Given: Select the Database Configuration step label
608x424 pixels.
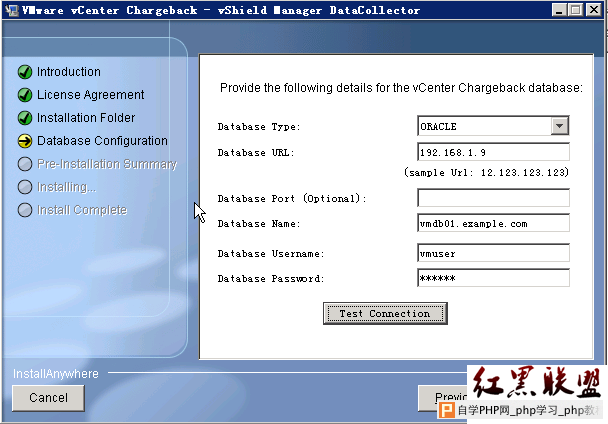Looking at the screenshot, I should point(102,140).
